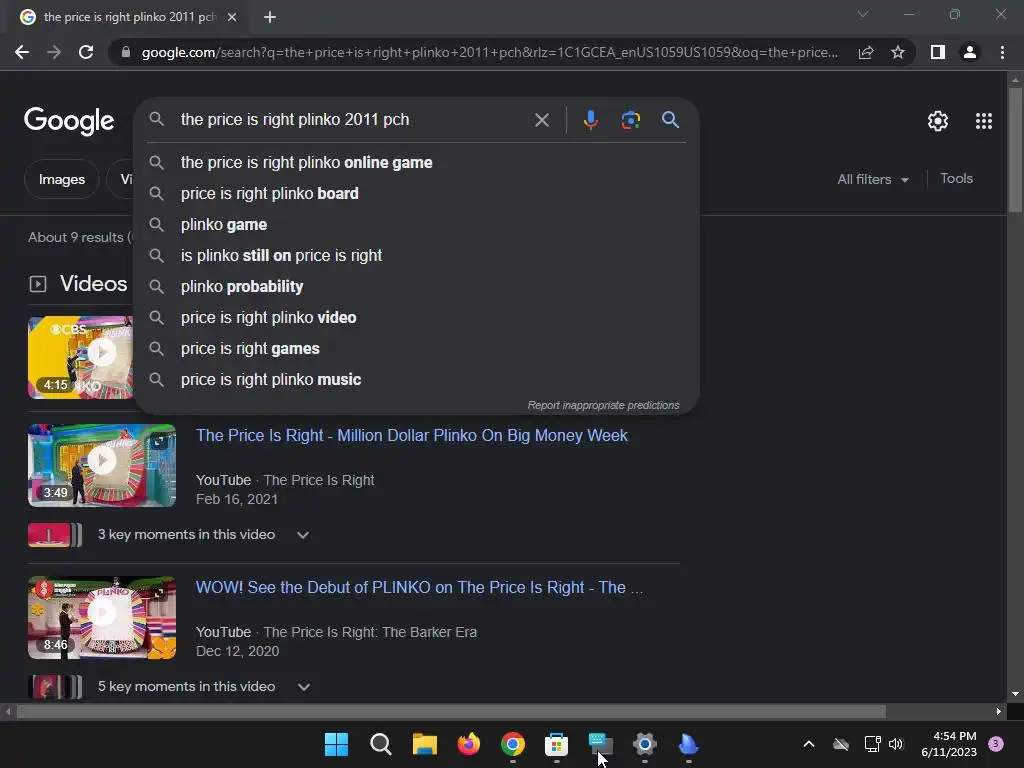Start voice search with microphone
Viewport: 1024px width, 768px height.
tap(590, 120)
